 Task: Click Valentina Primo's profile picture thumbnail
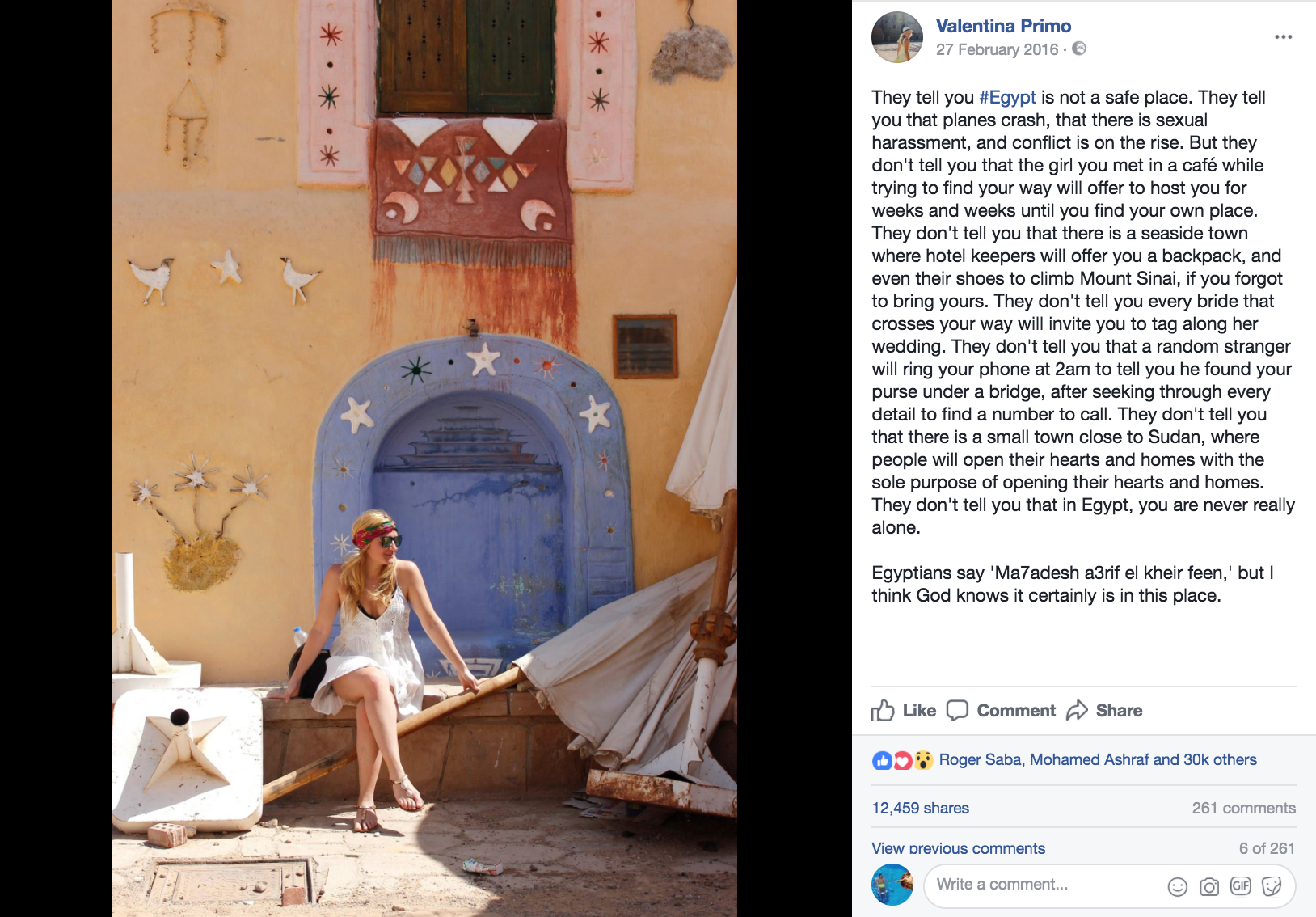897,37
